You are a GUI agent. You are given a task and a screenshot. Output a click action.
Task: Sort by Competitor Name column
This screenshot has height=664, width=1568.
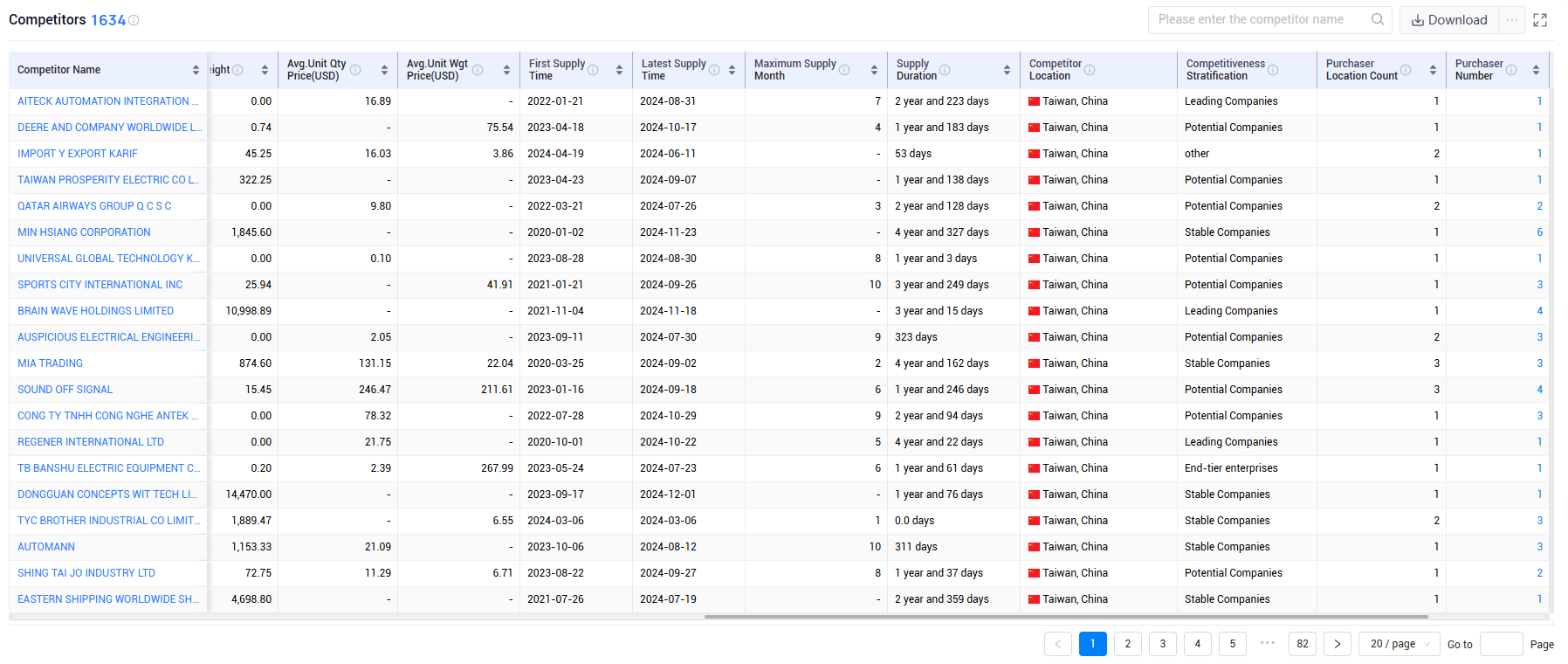pyautogui.click(x=196, y=70)
